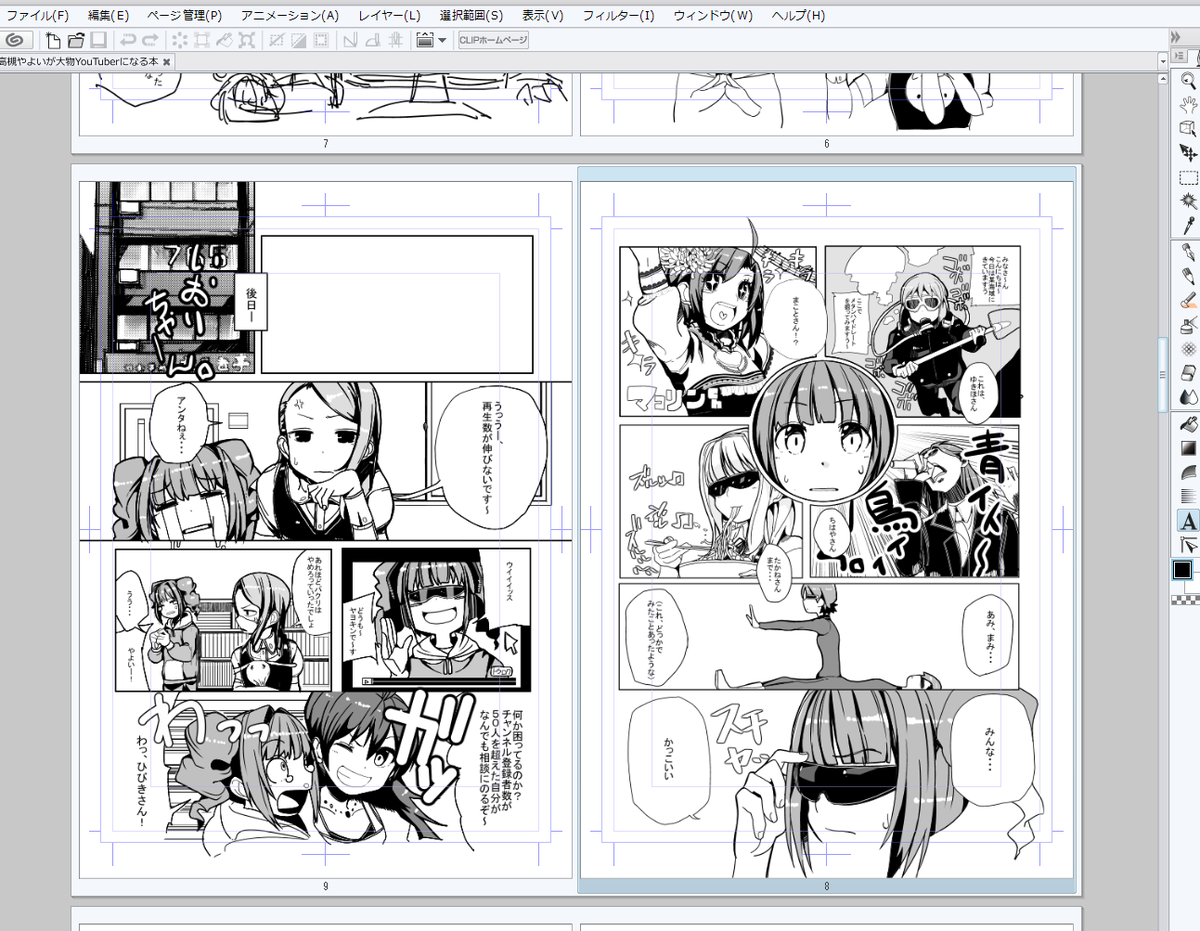Toggle Snap to Ruler icon
Image resolution: width=1200 pixels, height=931 pixels.
(350, 40)
